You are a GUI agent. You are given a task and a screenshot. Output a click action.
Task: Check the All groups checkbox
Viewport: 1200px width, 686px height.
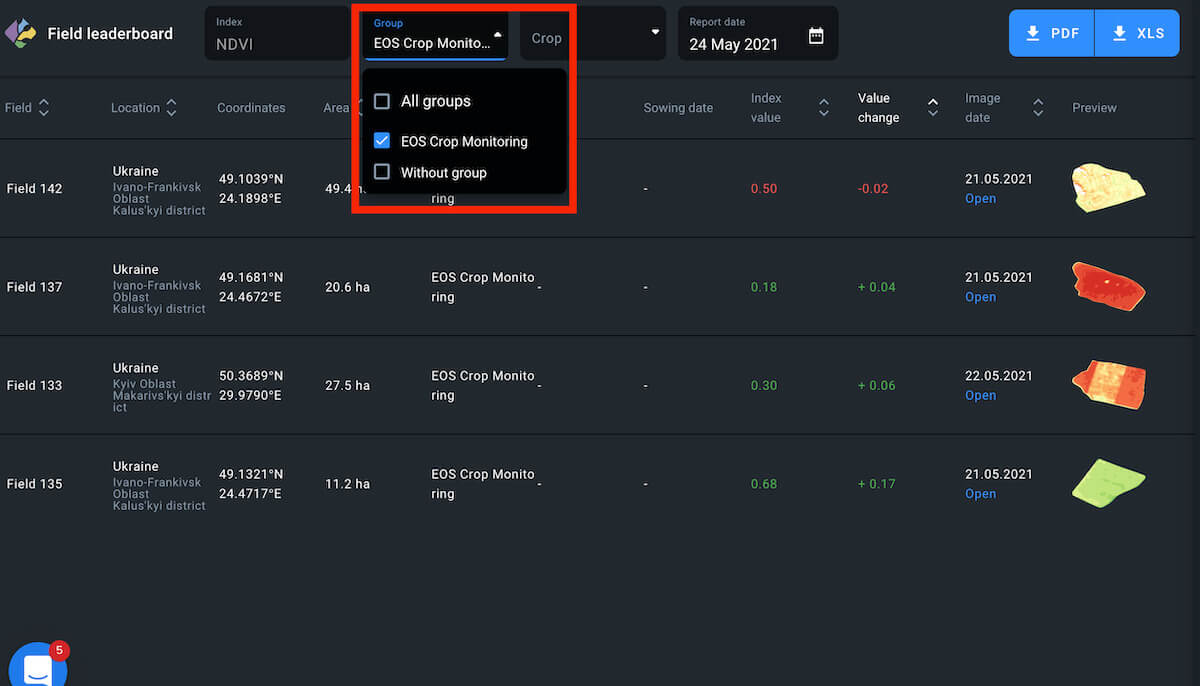point(382,101)
